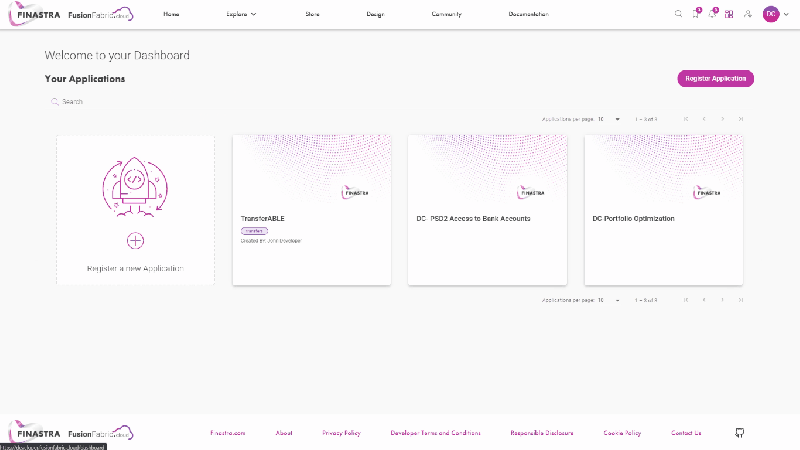
Task: Click the search magnifier icon in header
Action: [x=678, y=14]
